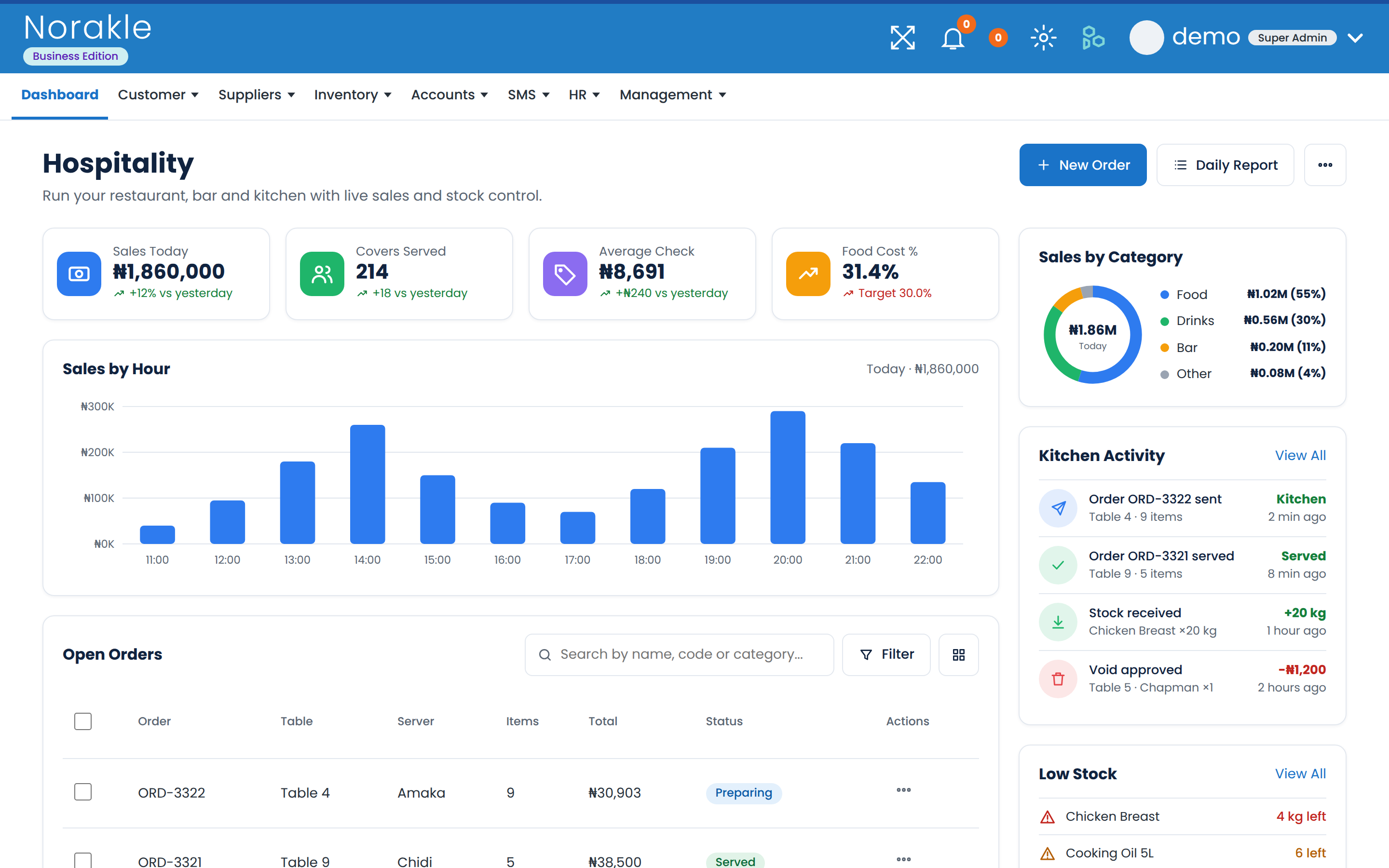1389x868 pixels.
Task: Open the notifications bell
Action: [953, 39]
